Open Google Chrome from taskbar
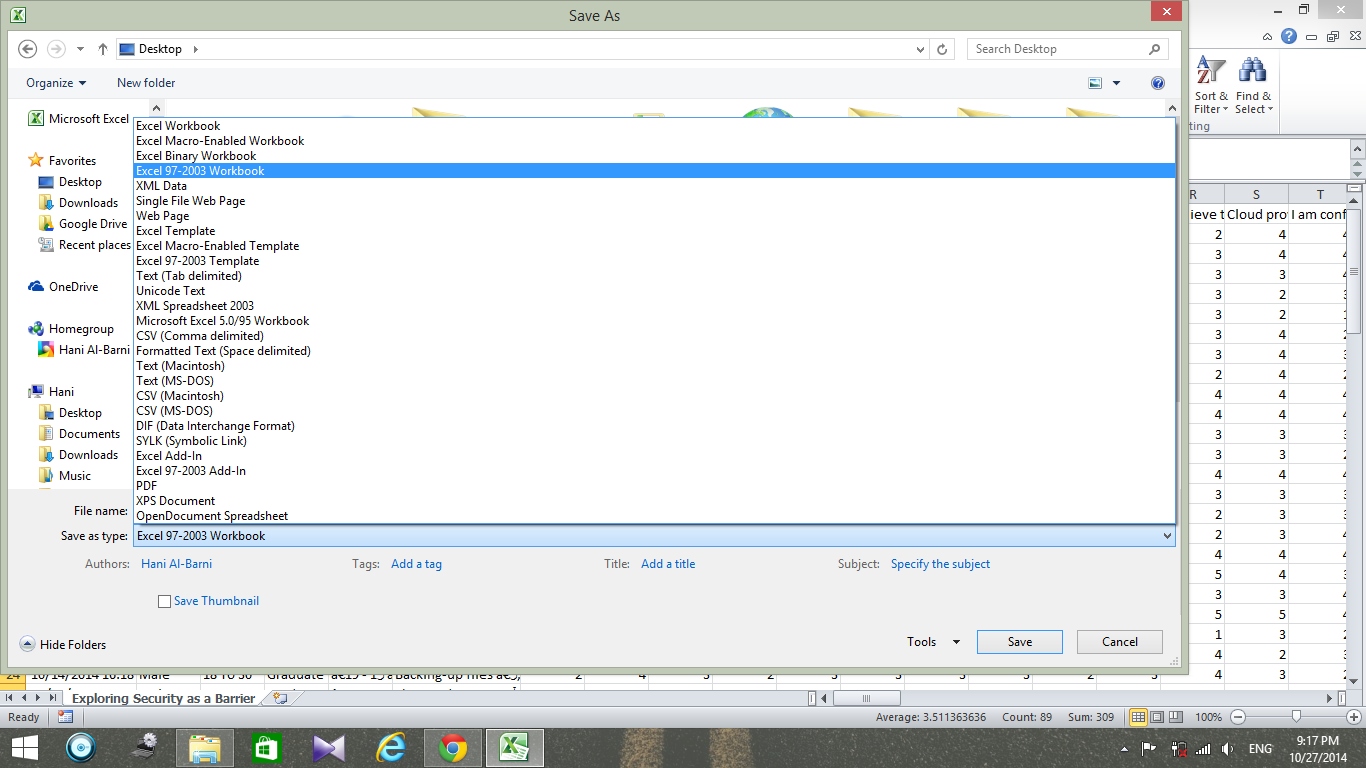Viewport: 1366px width, 768px height. click(453, 748)
